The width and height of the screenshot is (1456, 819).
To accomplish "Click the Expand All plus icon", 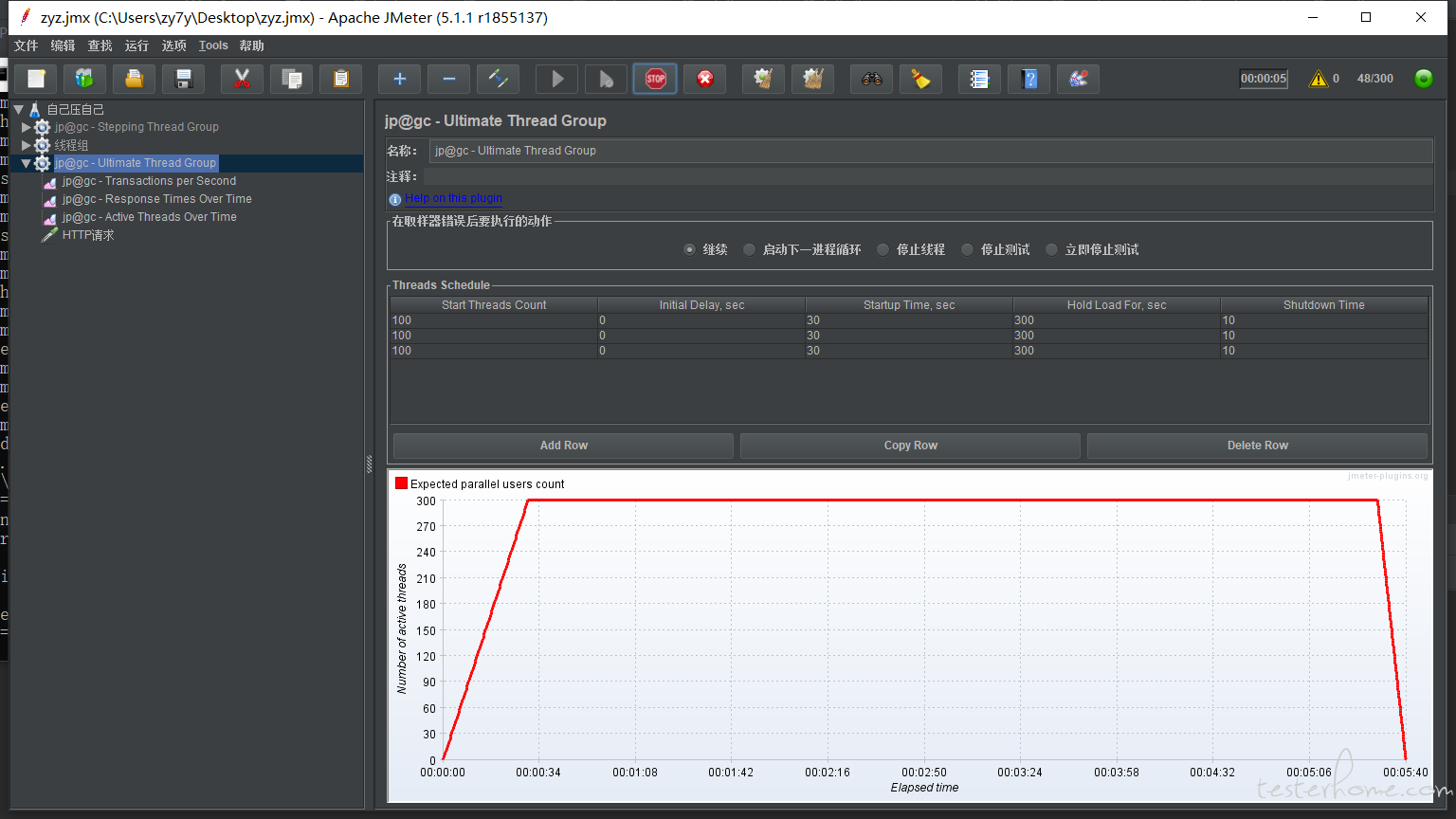I will [400, 79].
